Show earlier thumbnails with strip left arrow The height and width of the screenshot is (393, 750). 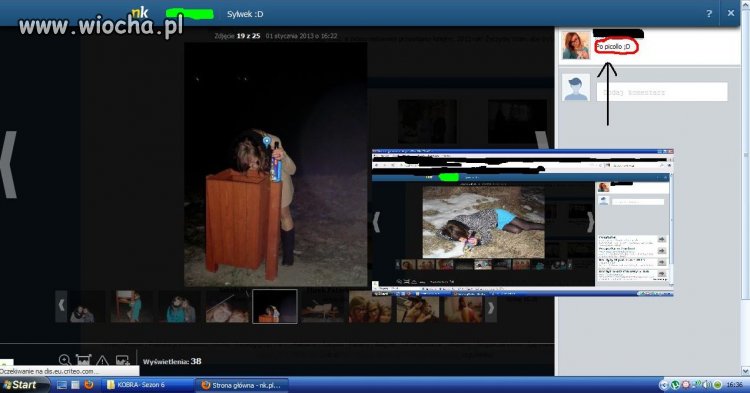61,306
